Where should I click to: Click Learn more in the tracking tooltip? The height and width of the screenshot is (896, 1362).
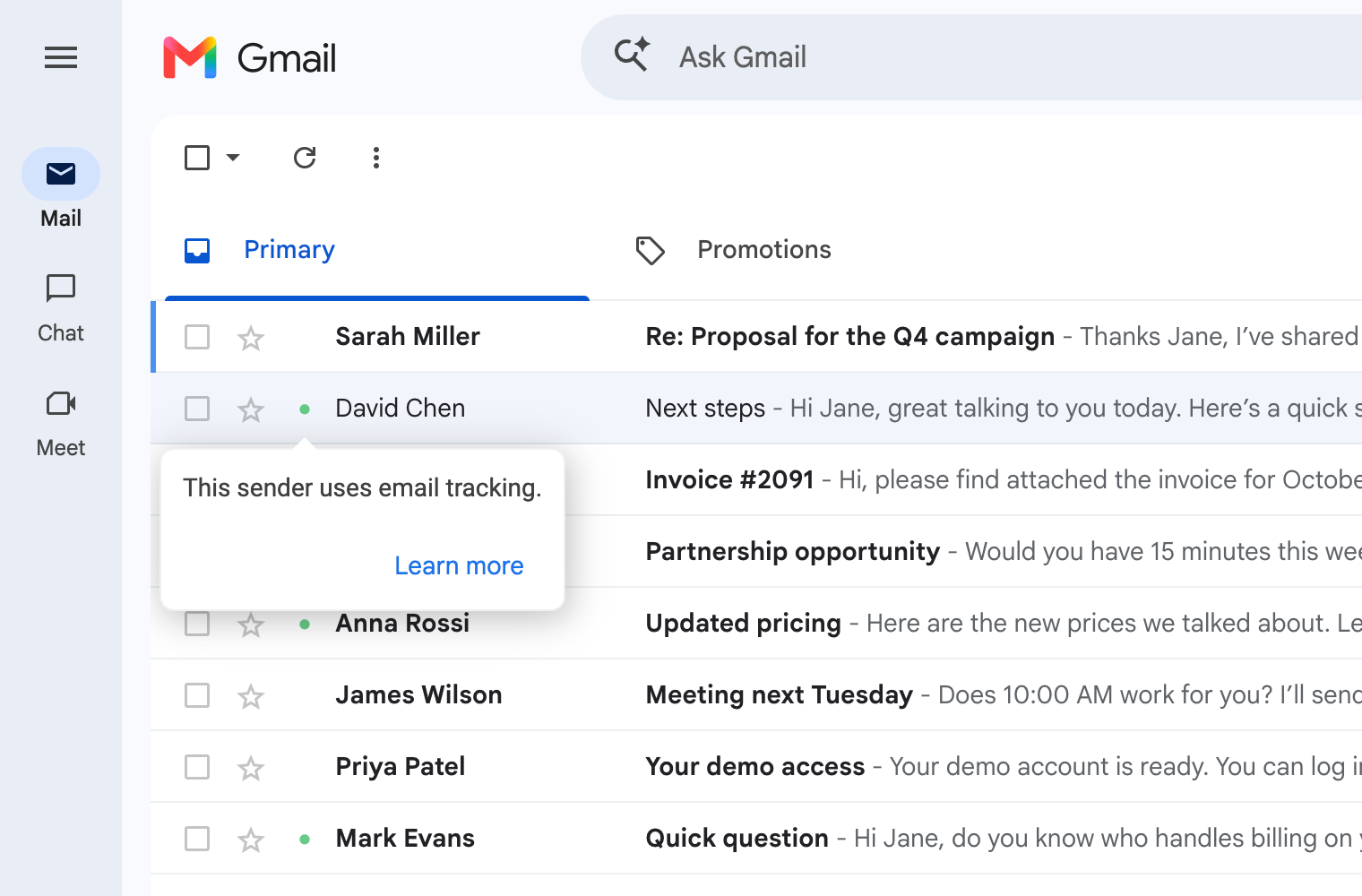tap(459, 566)
